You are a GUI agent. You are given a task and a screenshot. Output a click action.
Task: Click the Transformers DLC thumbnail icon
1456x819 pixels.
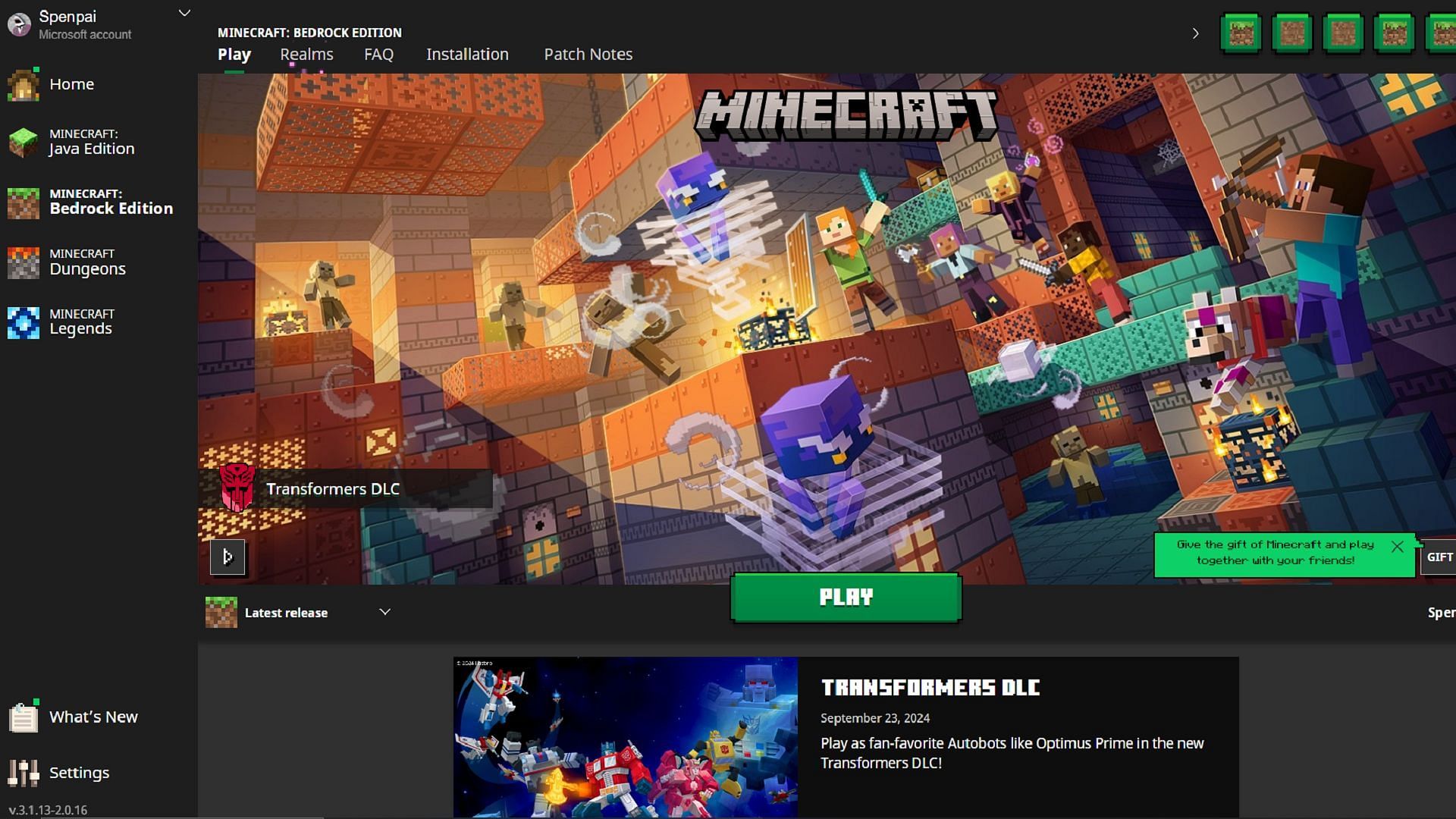click(233, 489)
